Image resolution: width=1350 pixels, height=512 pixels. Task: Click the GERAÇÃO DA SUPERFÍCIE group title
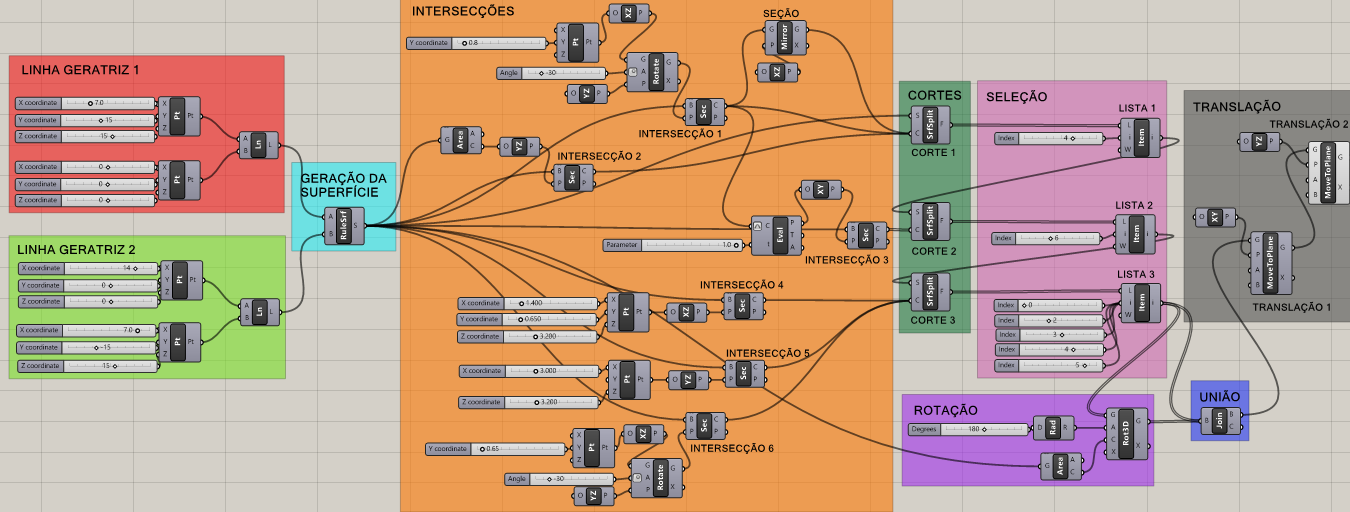(x=342, y=185)
